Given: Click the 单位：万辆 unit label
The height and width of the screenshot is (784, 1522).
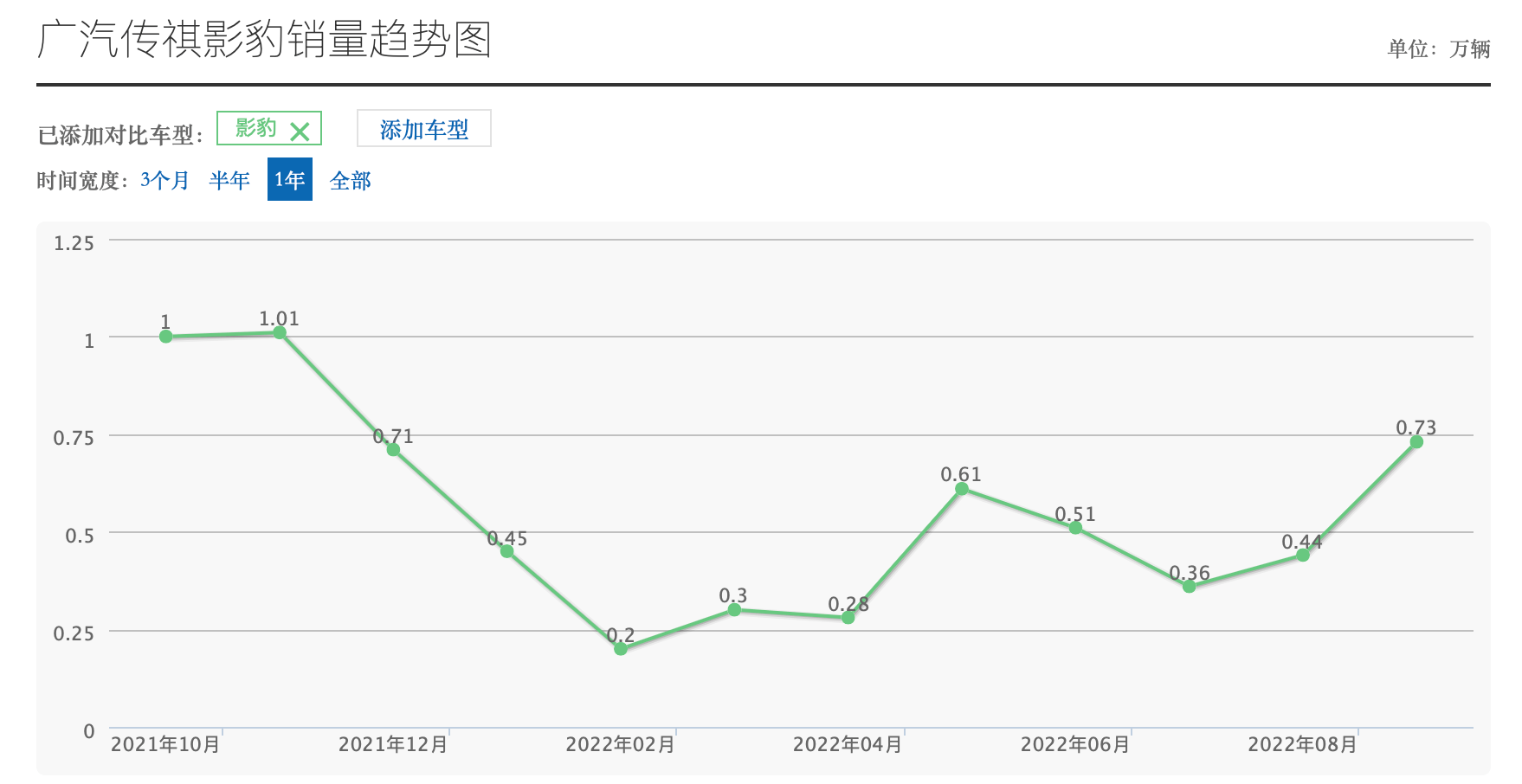Looking at the screenshot, I should (1439, 48).
